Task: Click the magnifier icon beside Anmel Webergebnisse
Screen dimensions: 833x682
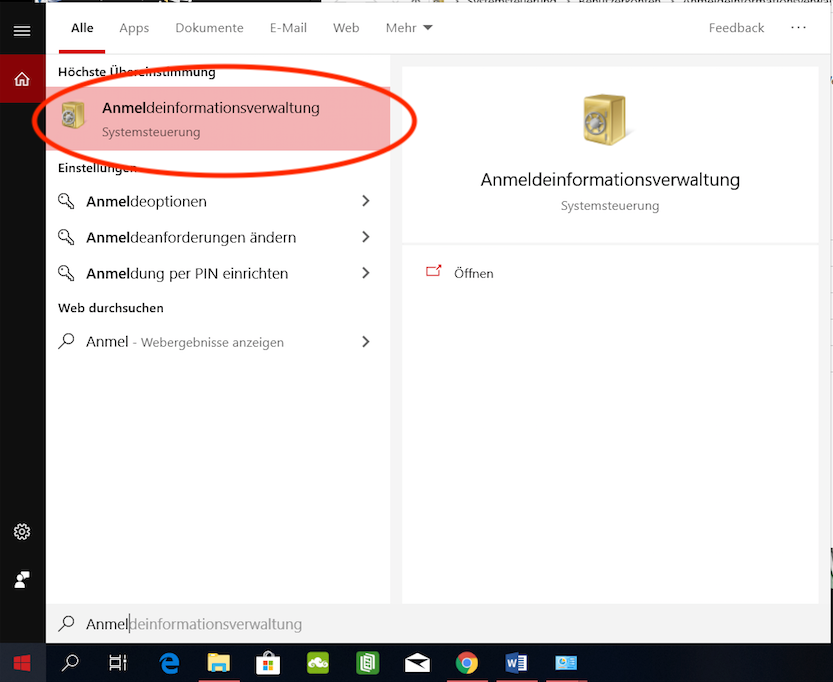Action: click(66, 341)
